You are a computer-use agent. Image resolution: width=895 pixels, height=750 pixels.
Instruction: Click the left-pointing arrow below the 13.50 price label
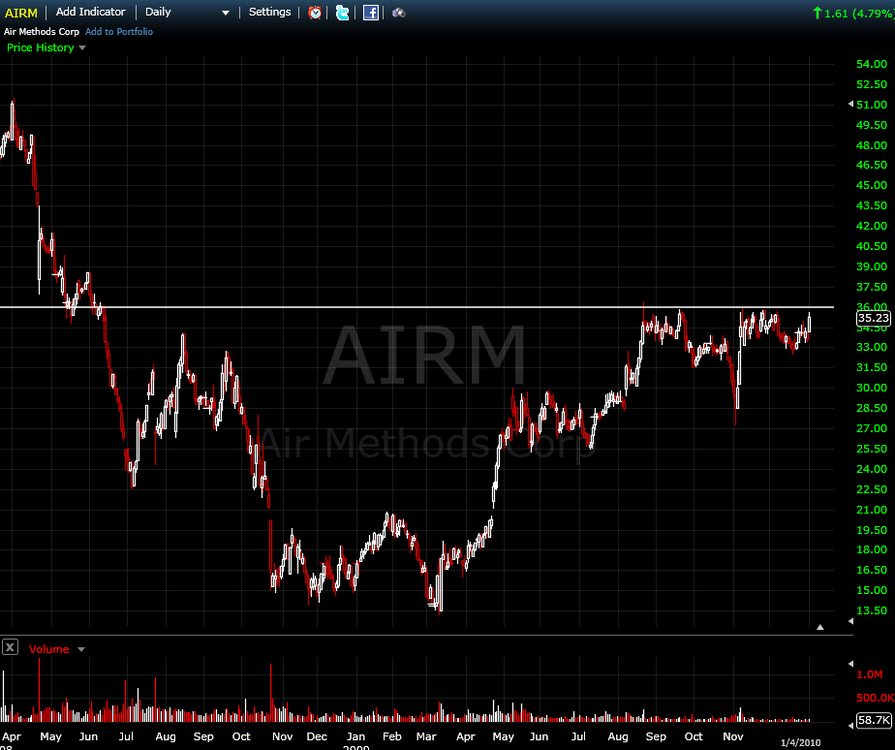(x=850, y=621)
